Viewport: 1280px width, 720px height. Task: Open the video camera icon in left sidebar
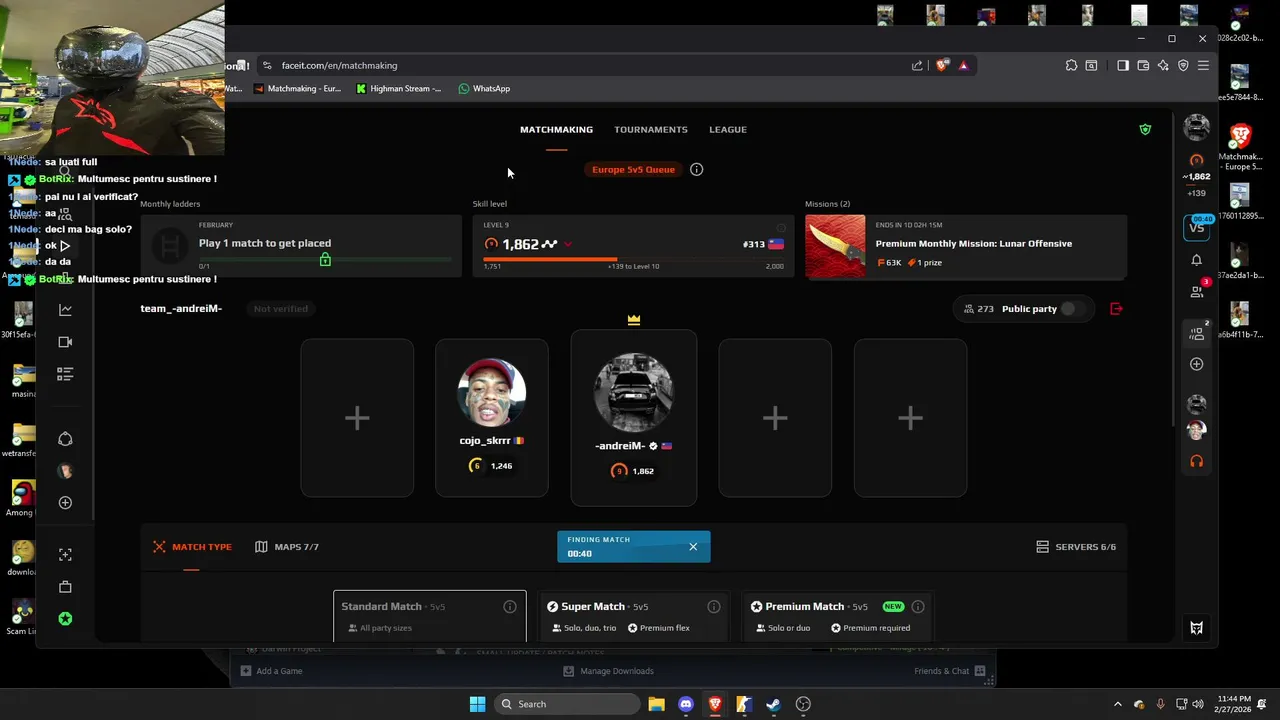[65, 342]
